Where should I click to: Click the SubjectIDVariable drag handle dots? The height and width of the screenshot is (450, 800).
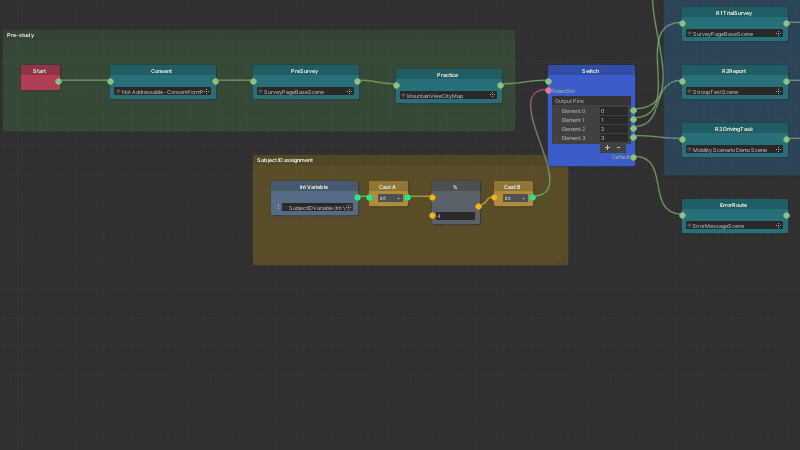point(279,207)
